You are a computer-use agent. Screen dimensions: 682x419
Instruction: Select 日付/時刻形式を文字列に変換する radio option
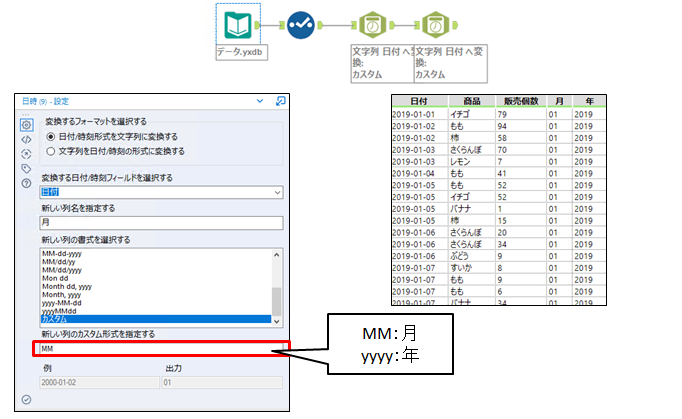click(x=51, y=136)
